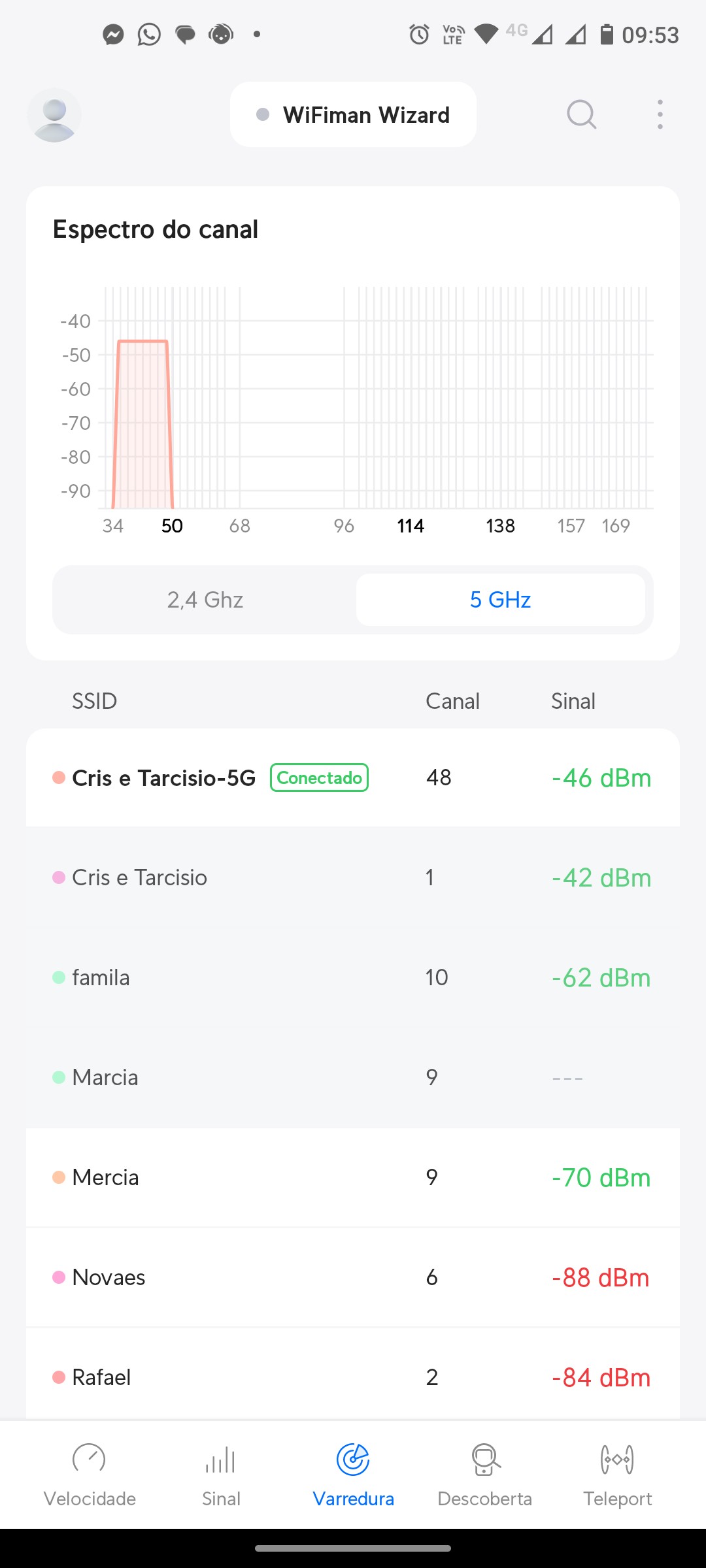Open the WiFiman Wizard selector
The width and height of the screenshot is (706, 1568).
click(x=353, y=115)
